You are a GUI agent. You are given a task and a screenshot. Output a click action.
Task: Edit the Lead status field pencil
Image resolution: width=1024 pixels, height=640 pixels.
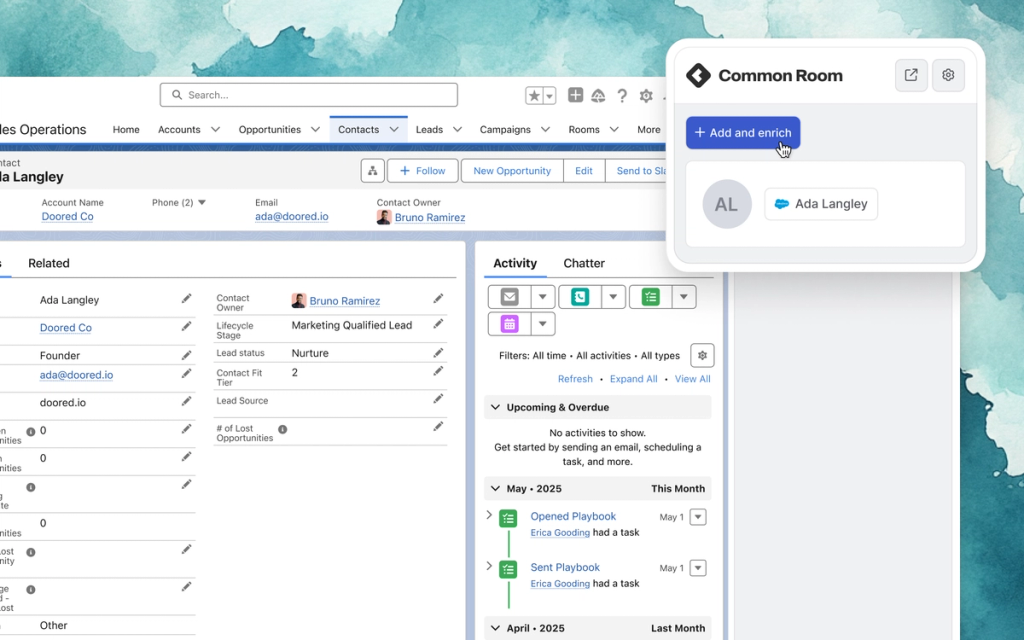pyautogui.click(x=437, y=352)
